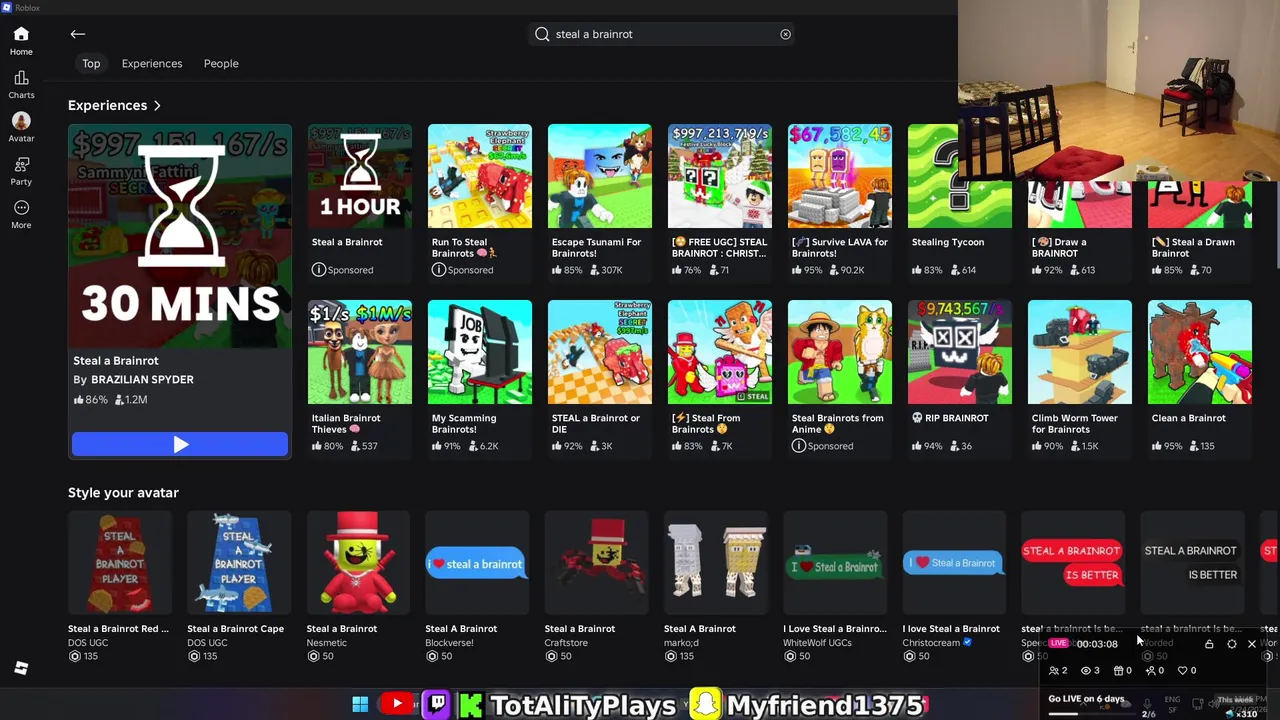
Task: Click the Kick icon in the bottom overlay
Action: [470, 705]
